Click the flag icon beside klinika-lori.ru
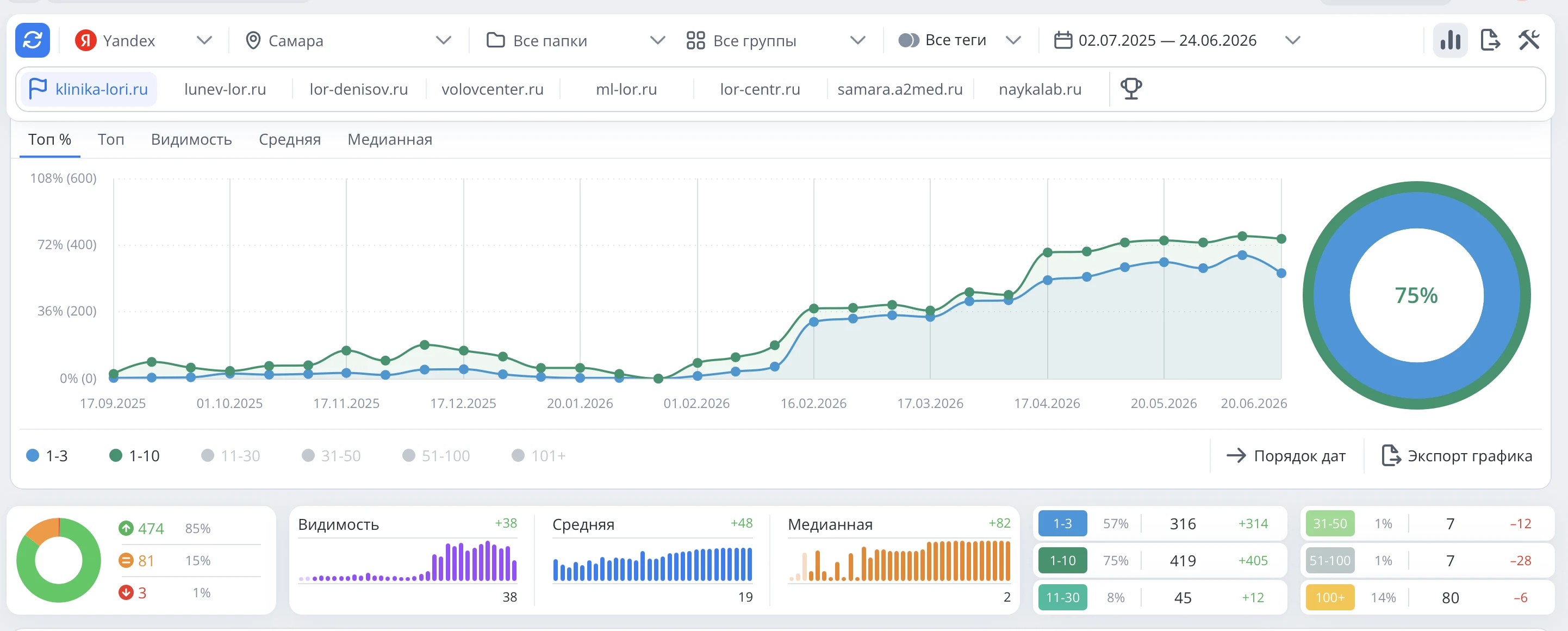The height and width of the screenshot is (631, 1568). 38,89
